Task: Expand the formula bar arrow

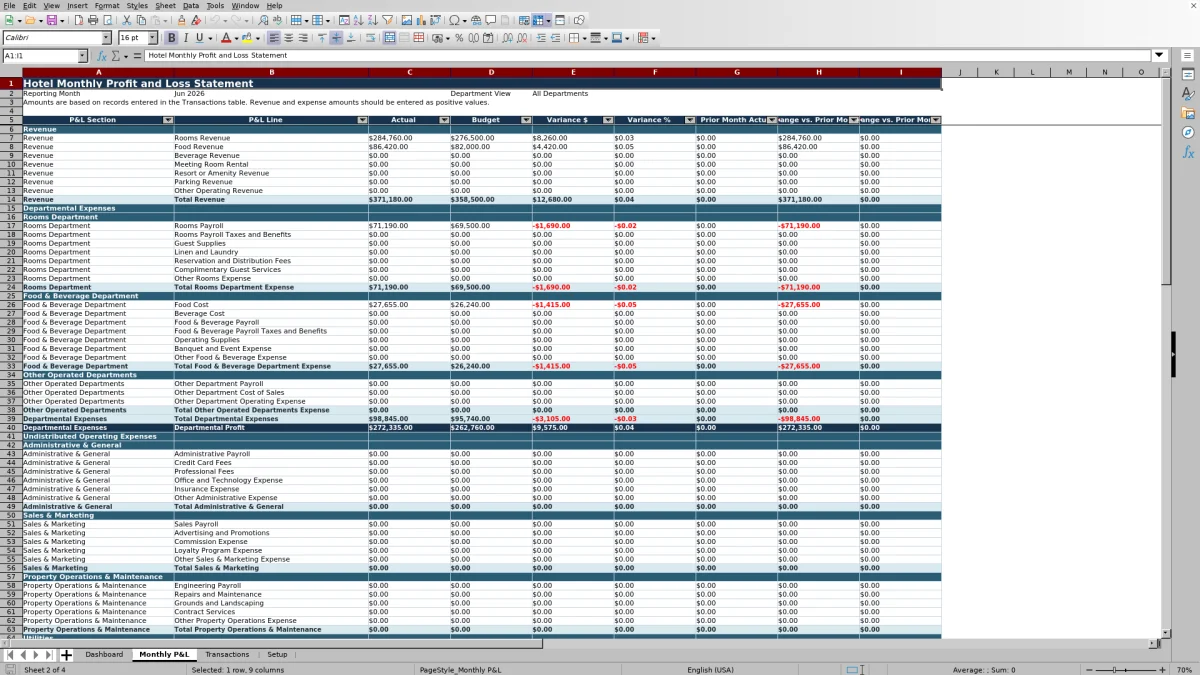Action: point(1159,56)
